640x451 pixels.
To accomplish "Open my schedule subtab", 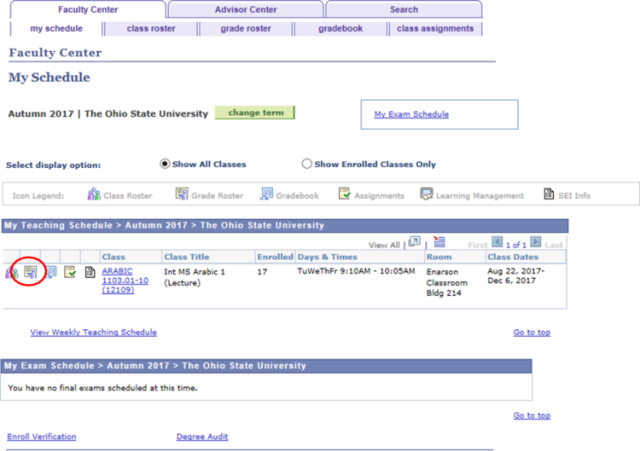I will pos(56,29).
